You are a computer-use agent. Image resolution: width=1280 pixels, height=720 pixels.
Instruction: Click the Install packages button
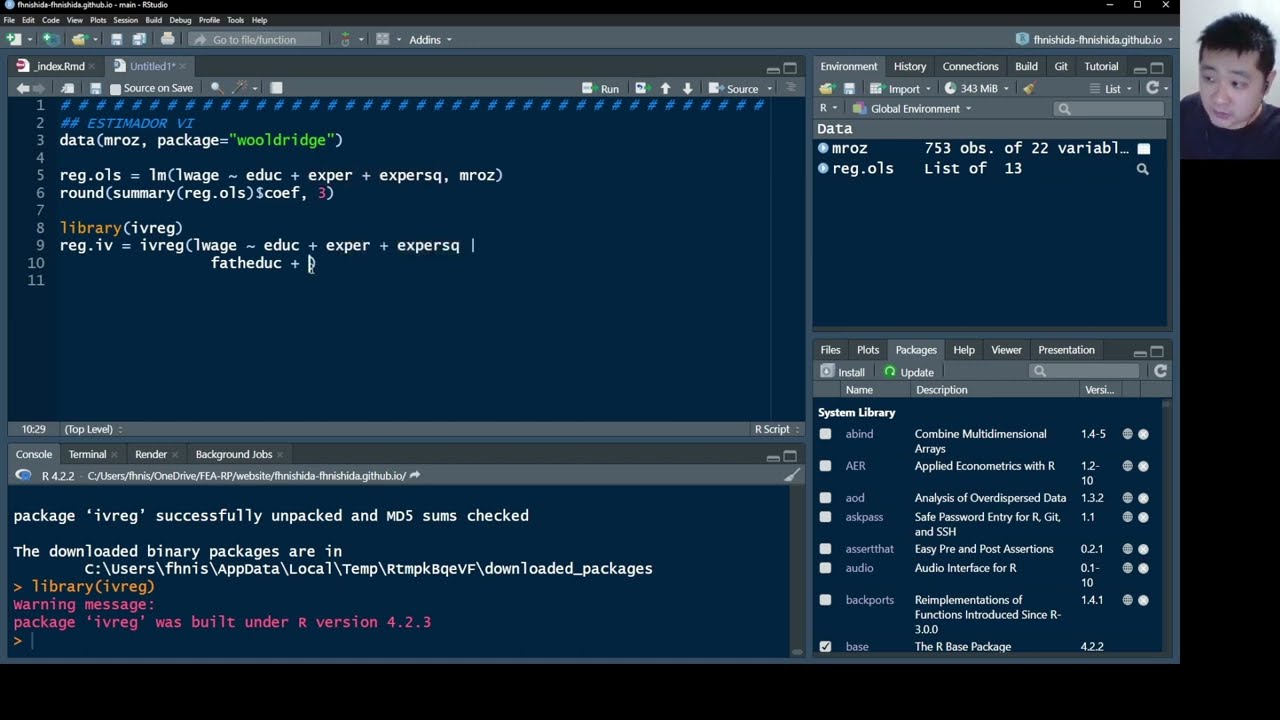(x=842, y=372)
